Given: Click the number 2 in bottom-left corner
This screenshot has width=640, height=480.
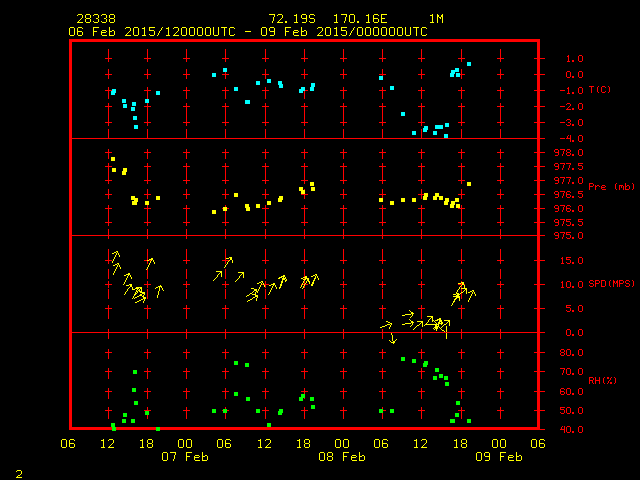Looking at the screenshot, I should (18, 472).
